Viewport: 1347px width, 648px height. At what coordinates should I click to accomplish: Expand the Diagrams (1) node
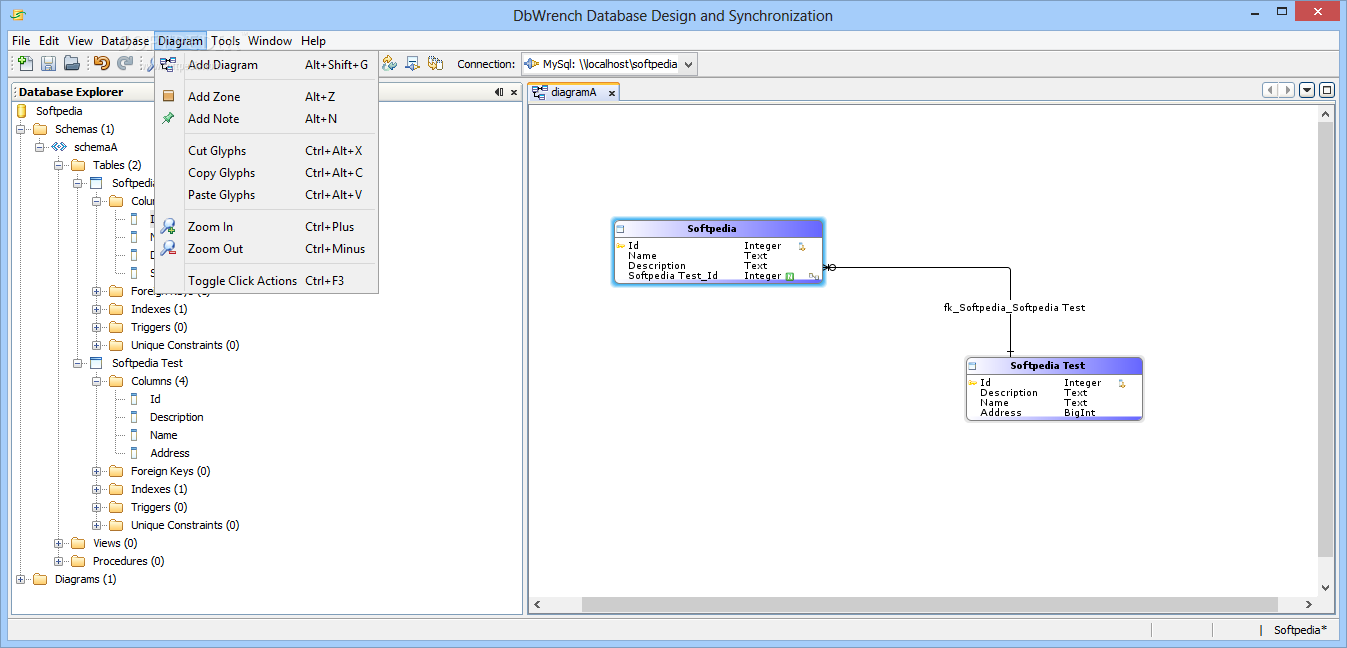[21, 579]
